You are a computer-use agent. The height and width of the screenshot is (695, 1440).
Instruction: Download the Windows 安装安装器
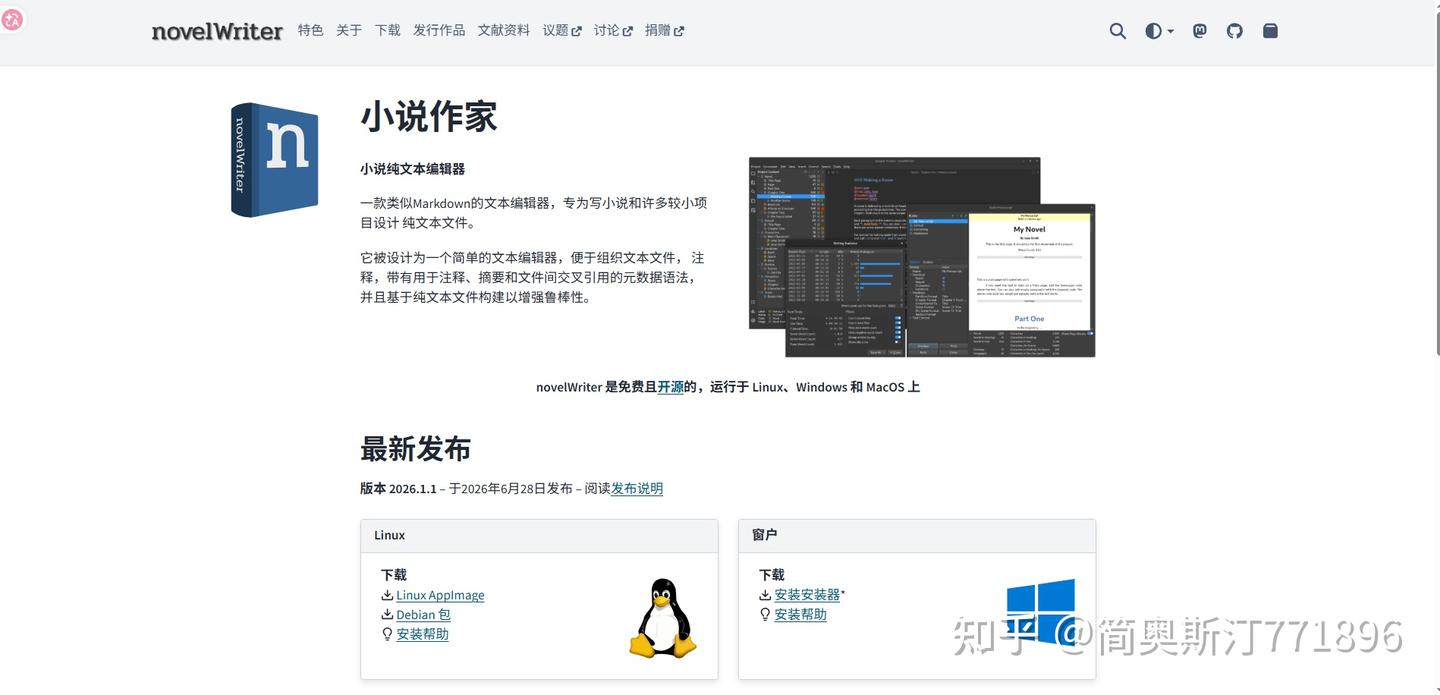click(807, 595)
